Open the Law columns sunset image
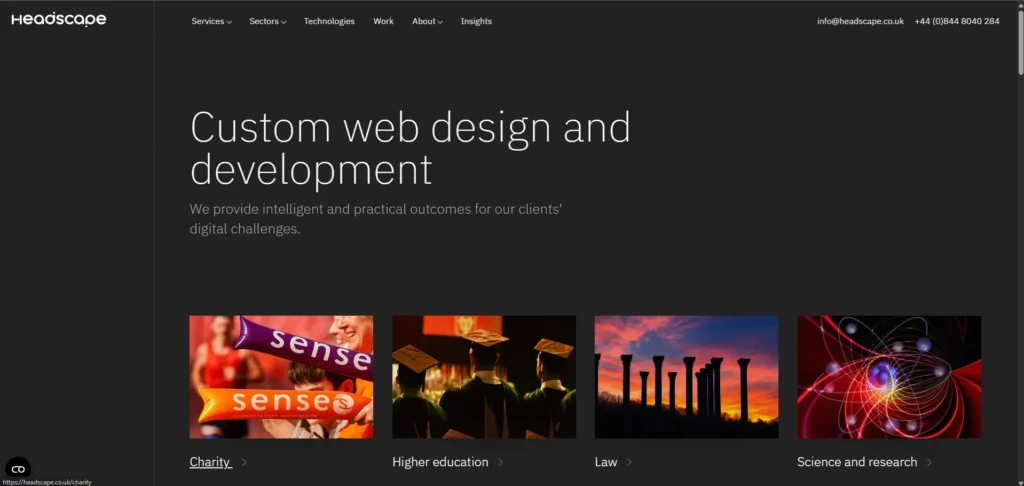This screenshot has height=486, width=1024. tap(686, 377)
